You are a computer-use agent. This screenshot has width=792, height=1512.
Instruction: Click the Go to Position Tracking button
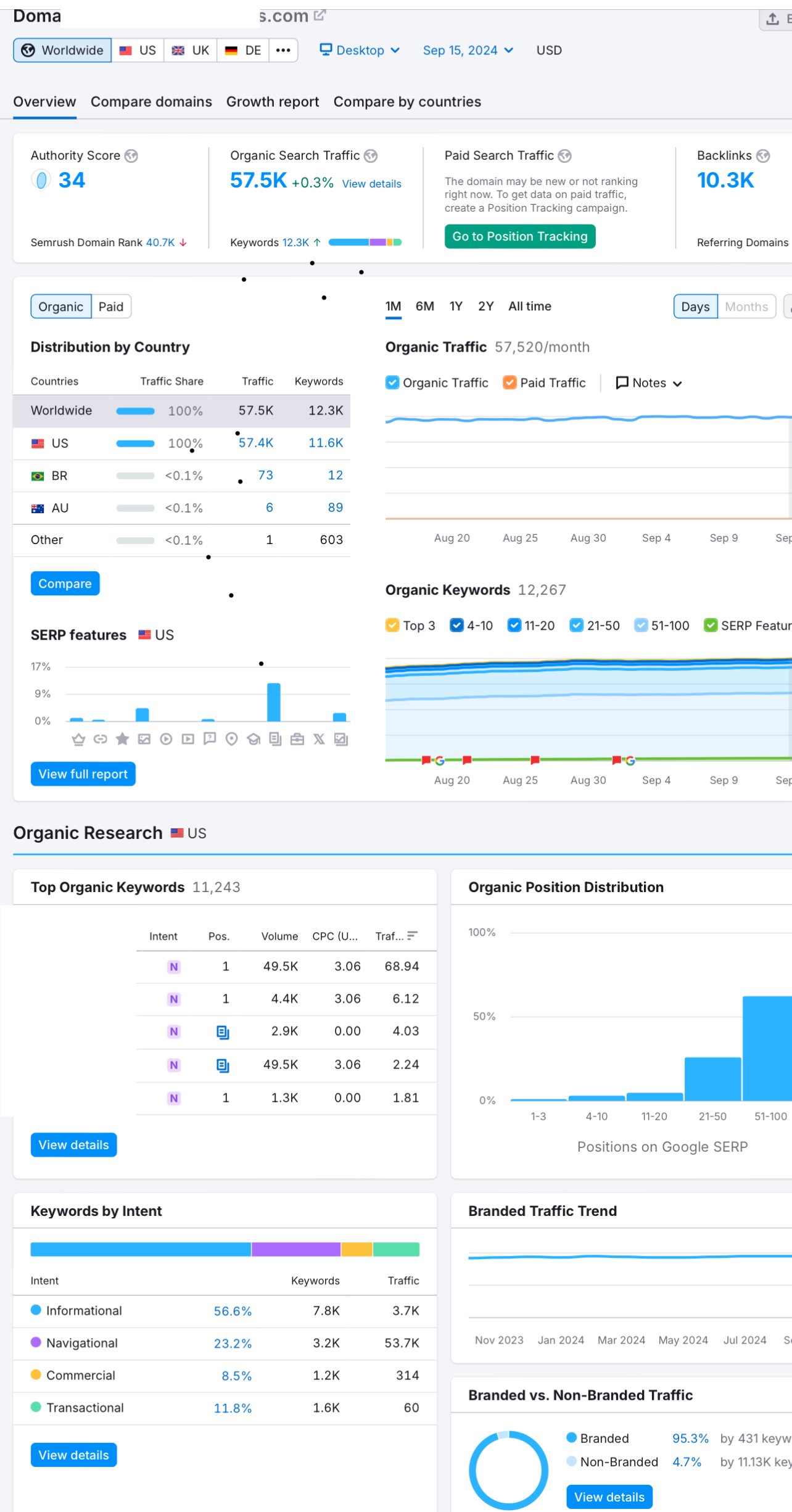click(520, 236)
